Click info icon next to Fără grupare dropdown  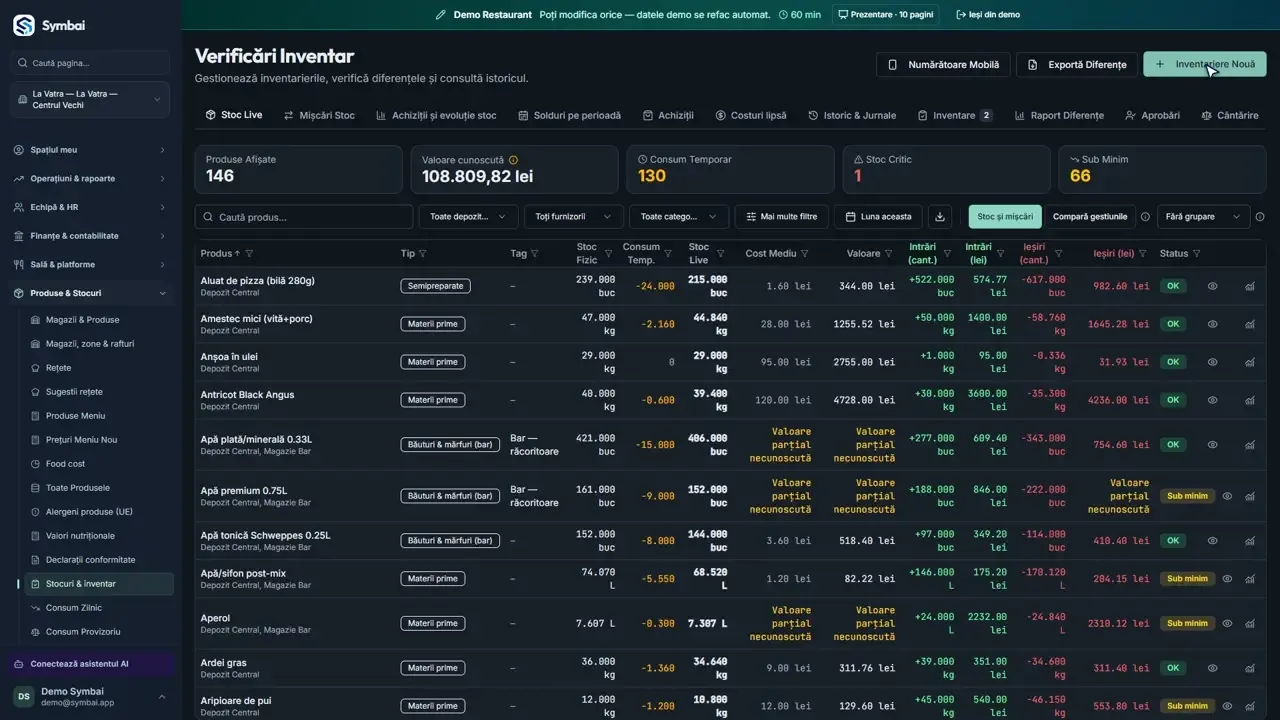click(1259, 217)
